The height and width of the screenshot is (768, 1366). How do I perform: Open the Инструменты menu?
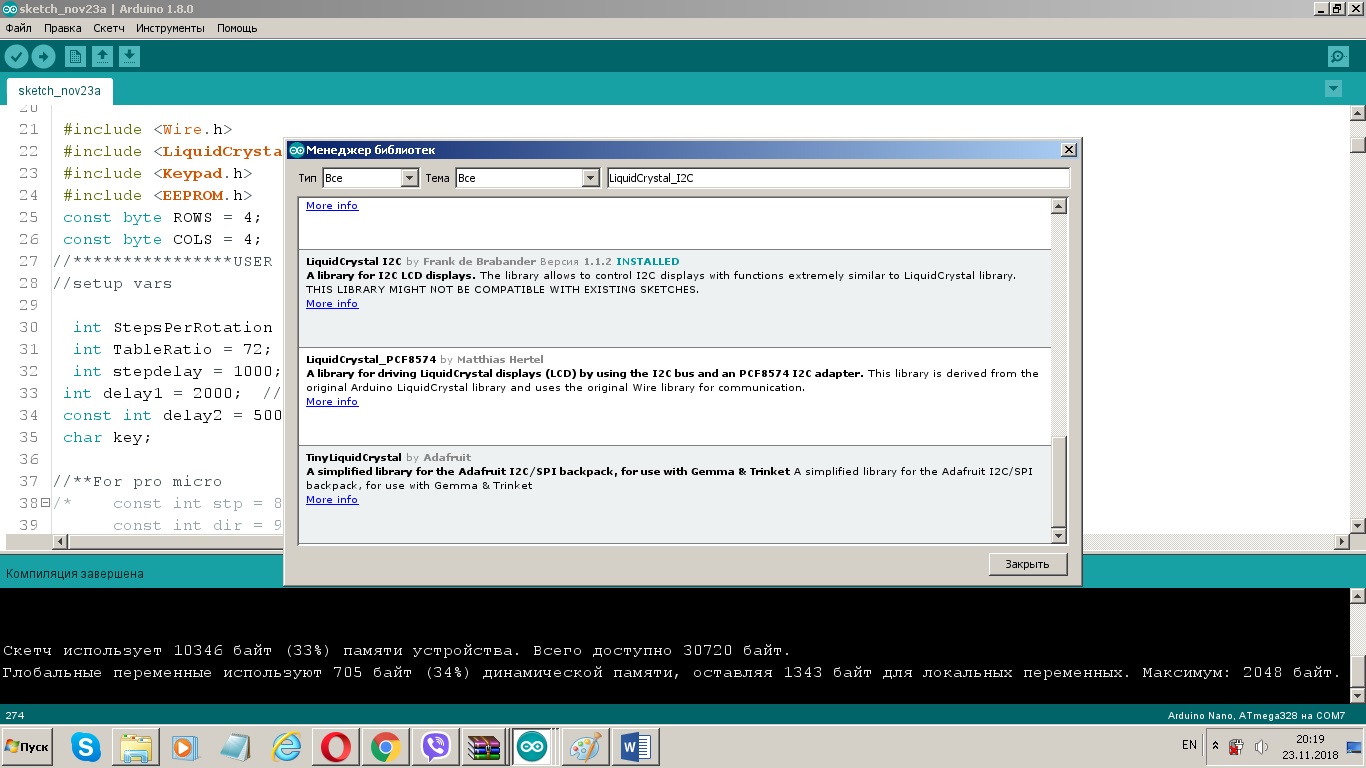[170, 28]
